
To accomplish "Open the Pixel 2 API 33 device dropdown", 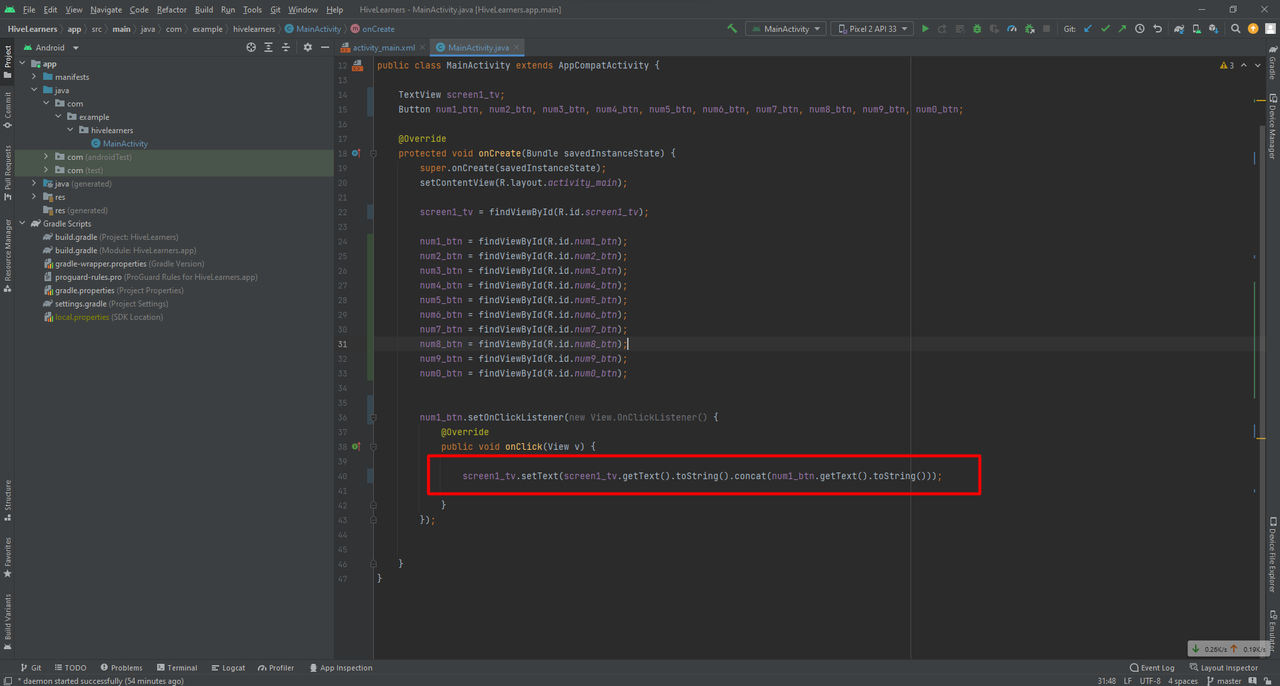I will [x=872, y=29].
